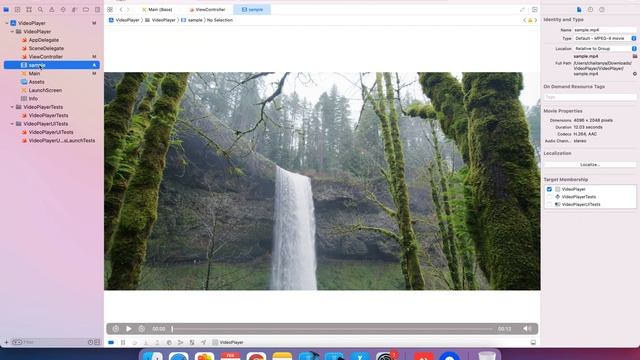Check VideoPlayerUITests target membership

549,204
